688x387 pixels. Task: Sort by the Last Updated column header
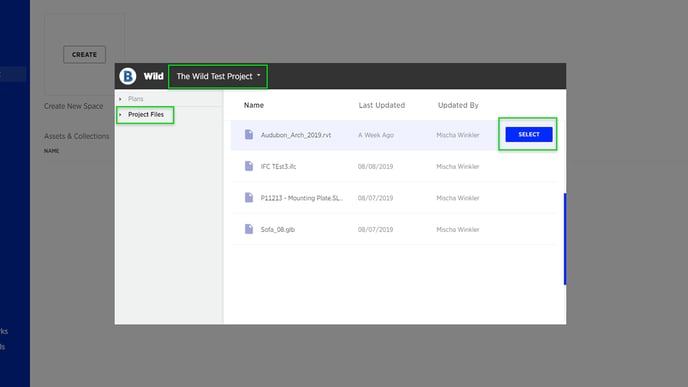(382, 105)
